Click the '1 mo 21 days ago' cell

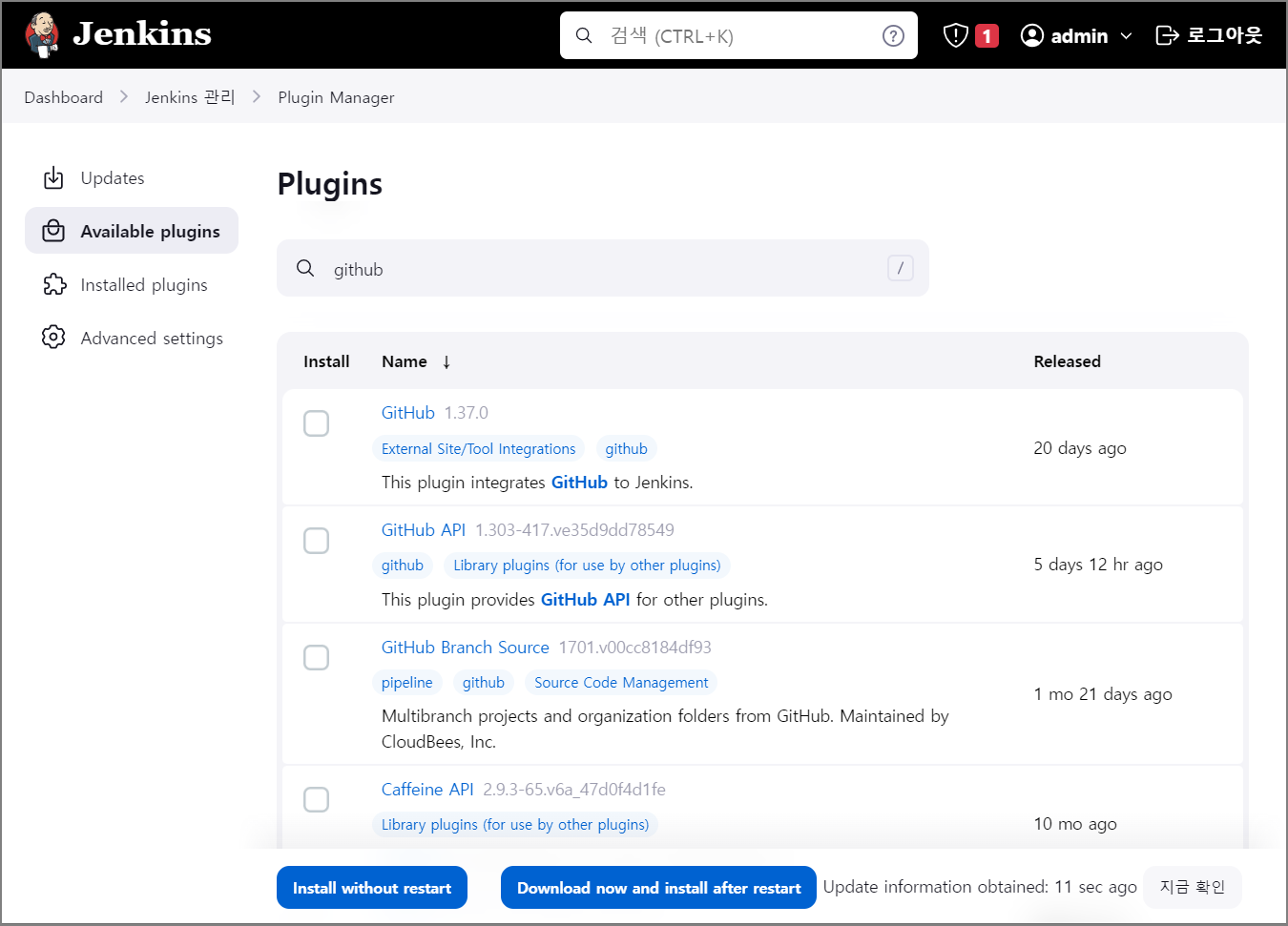coord(1103,694)
